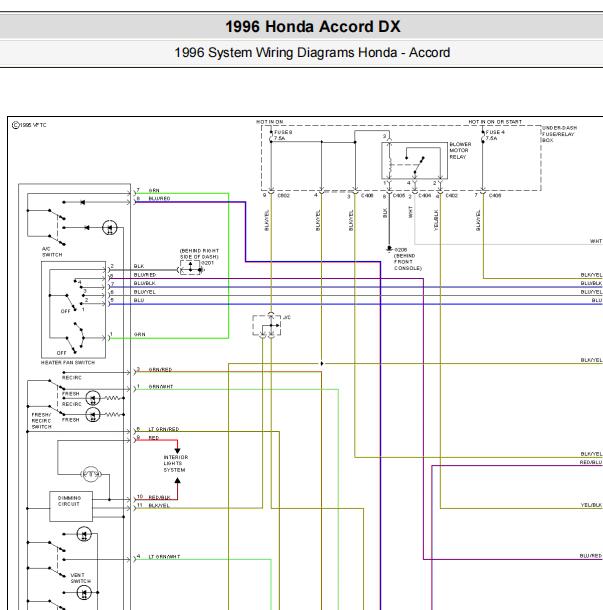Click the 1996 Honda Accord DX heading
Viewport: 603px width, 610px height.
click(313, 26)
